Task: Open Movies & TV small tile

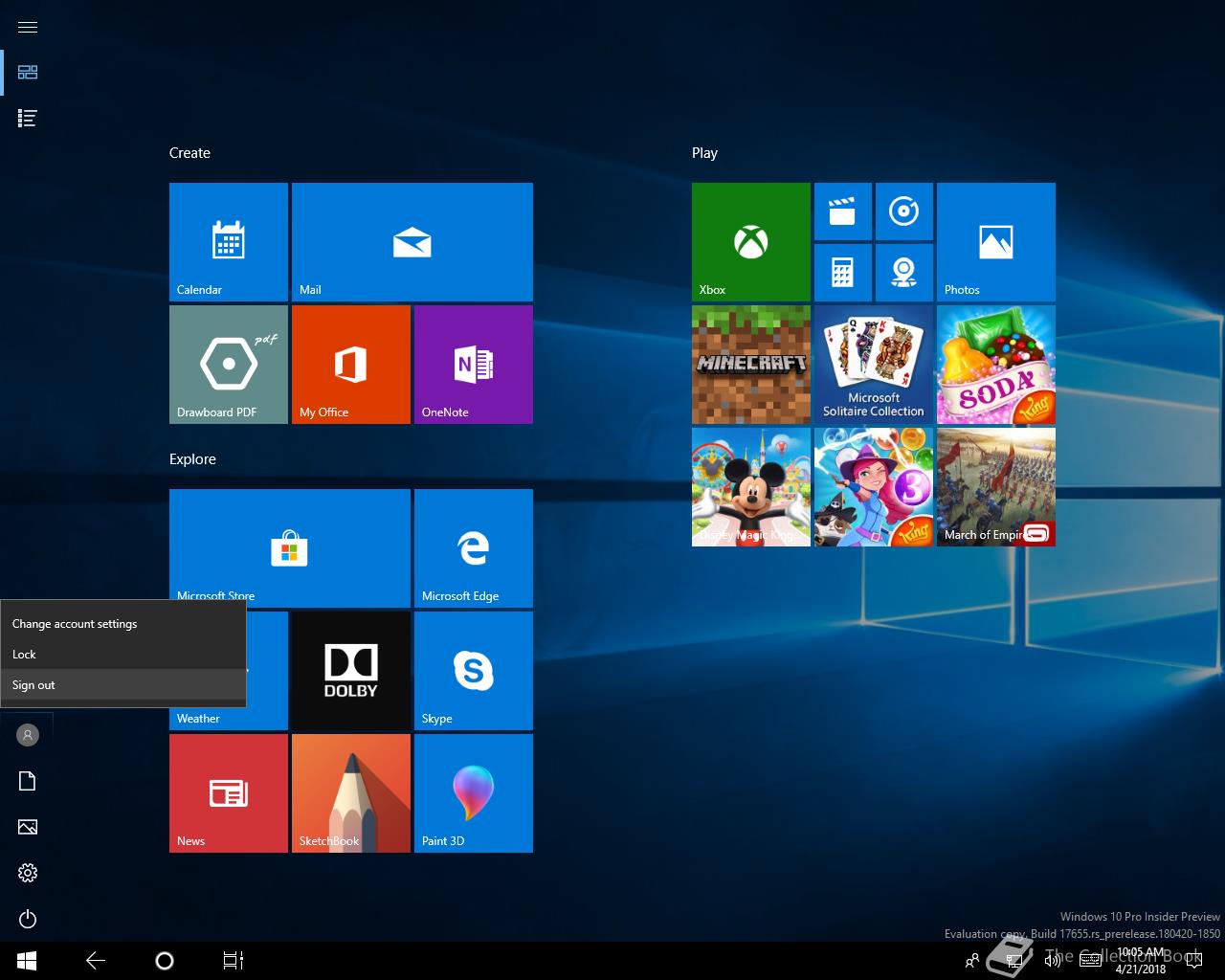Action: tap(843, 212)
